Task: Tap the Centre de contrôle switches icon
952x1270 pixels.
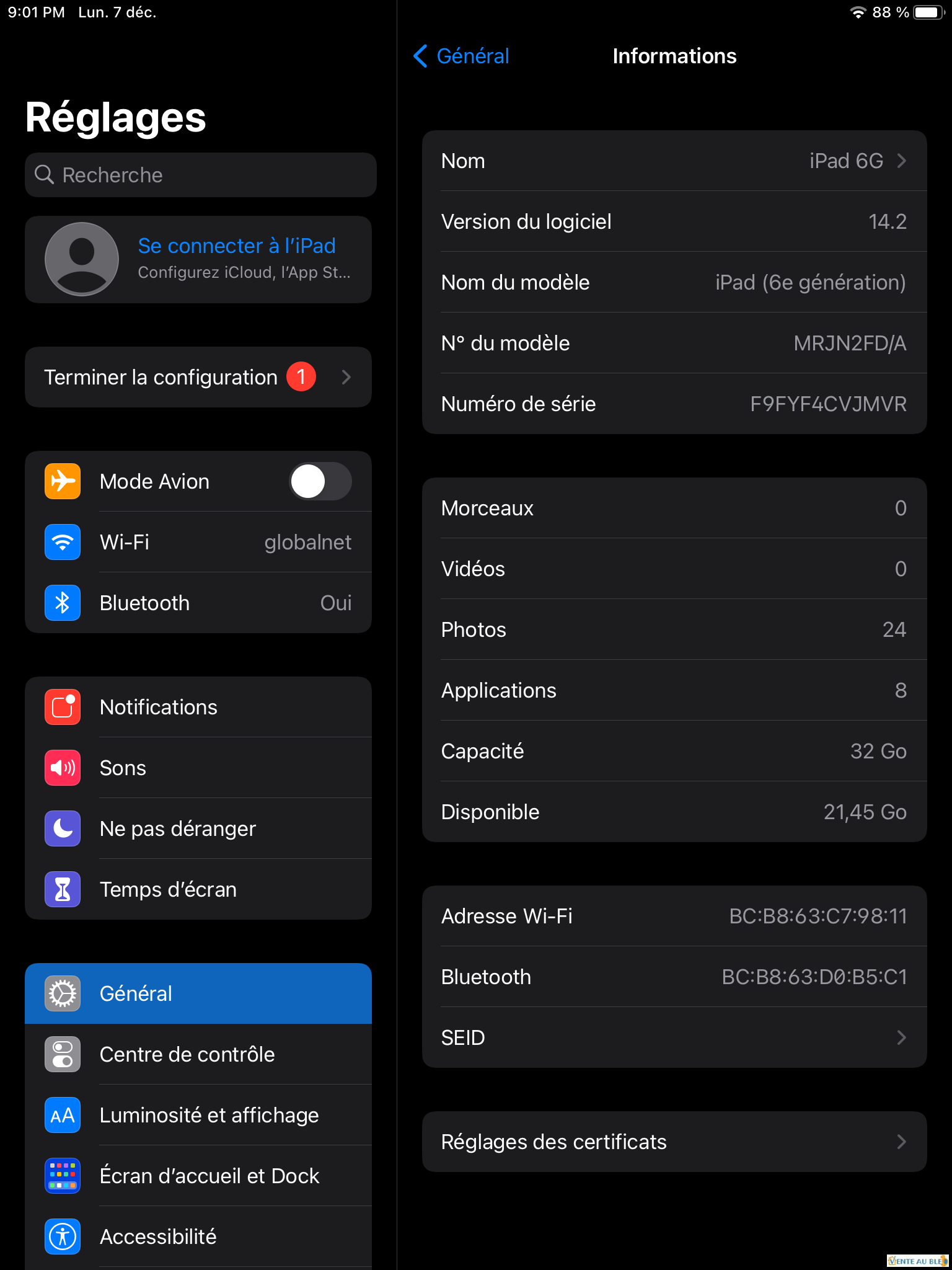Action: (63, 1054)
